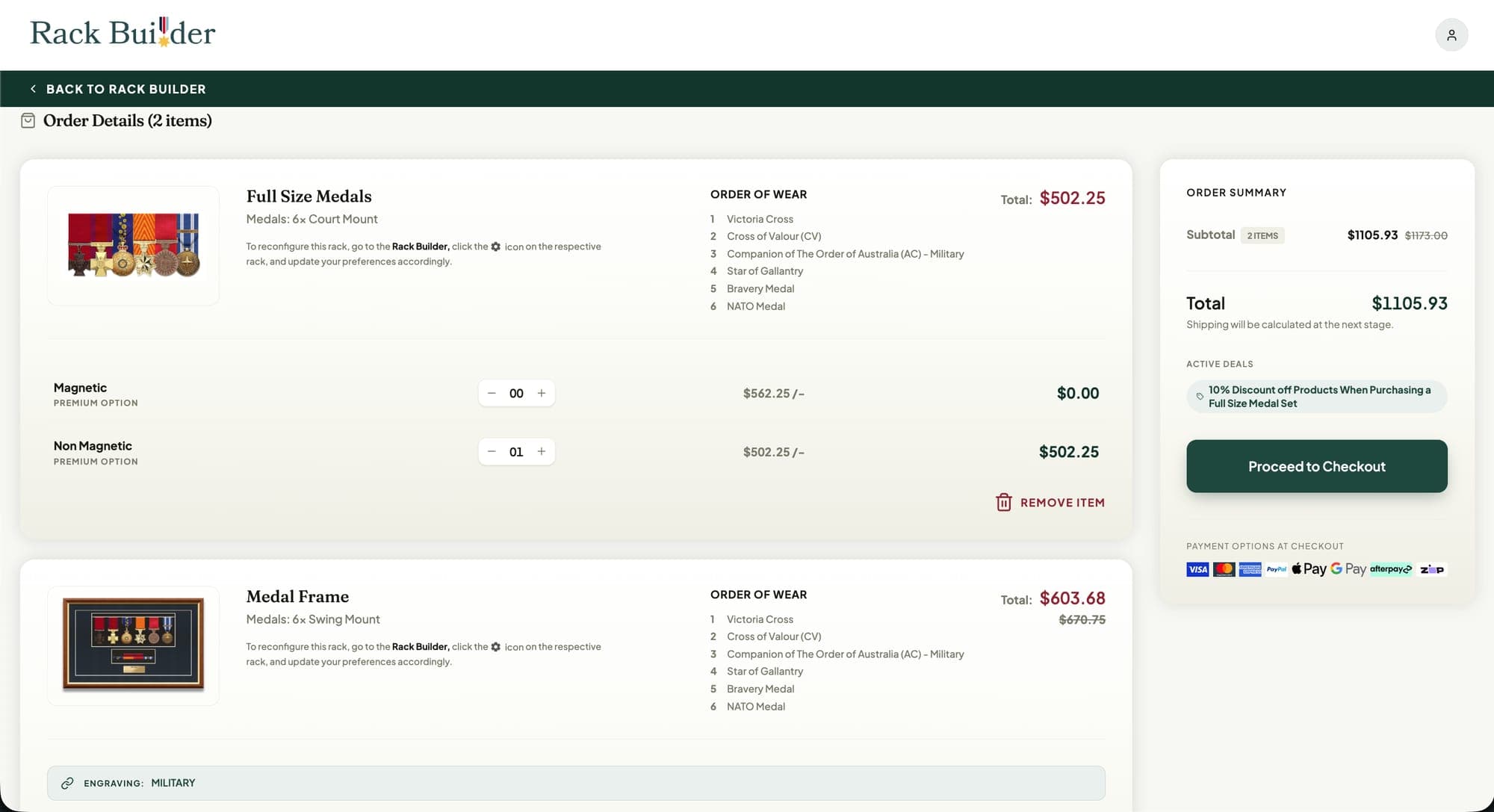Click the Engraving: Military bar
The image size is (1494, 812).
(576, 784)
